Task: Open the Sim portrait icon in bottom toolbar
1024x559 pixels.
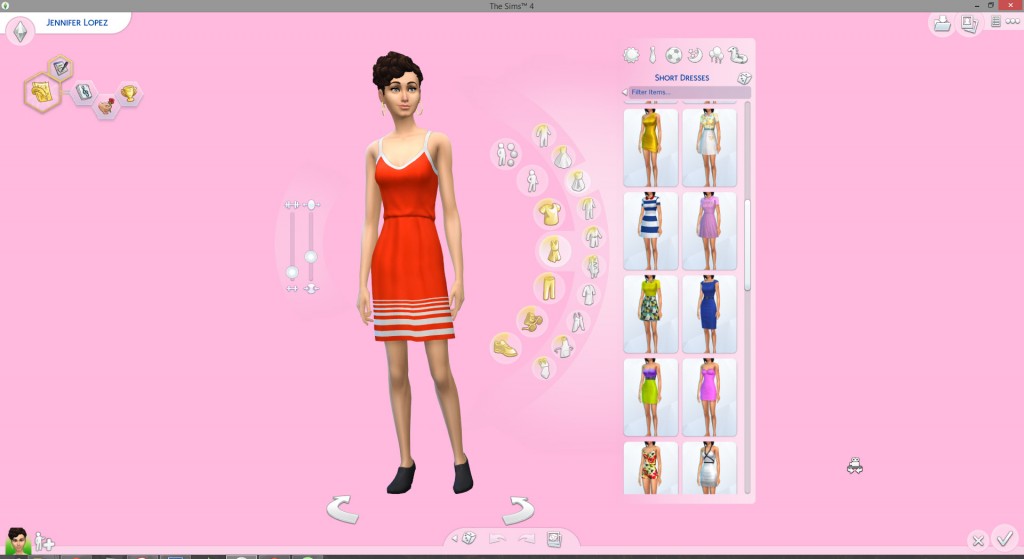Action: [x=554, y=539]
